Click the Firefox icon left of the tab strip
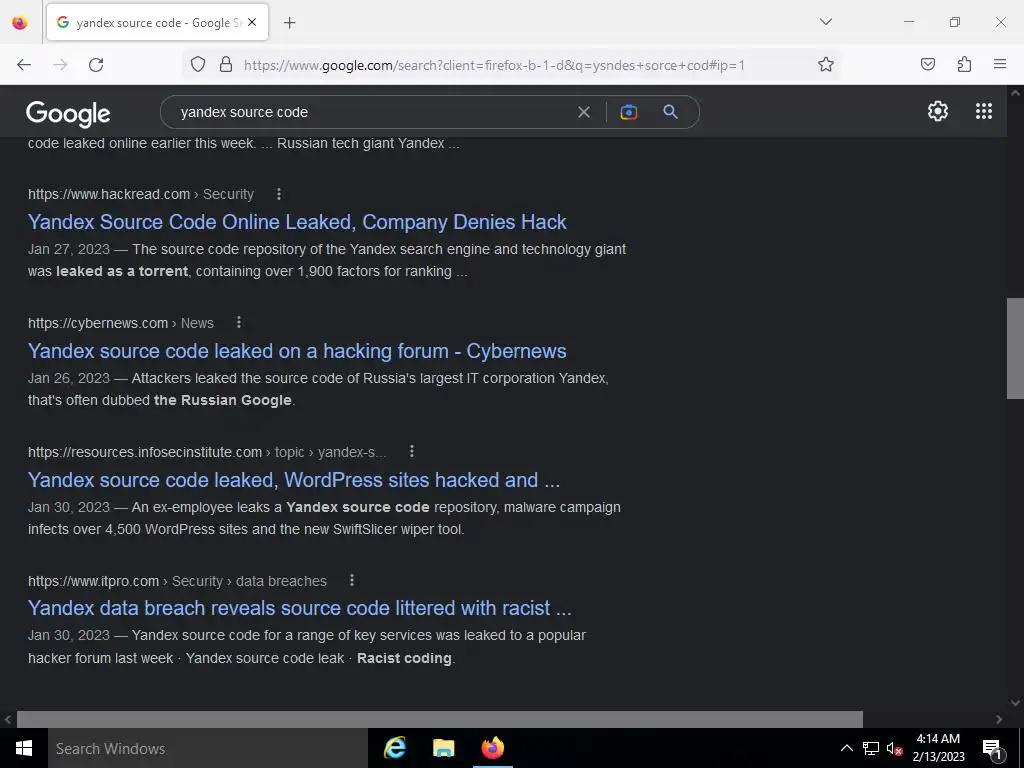1024x768 pixels. tap(20, 22)
